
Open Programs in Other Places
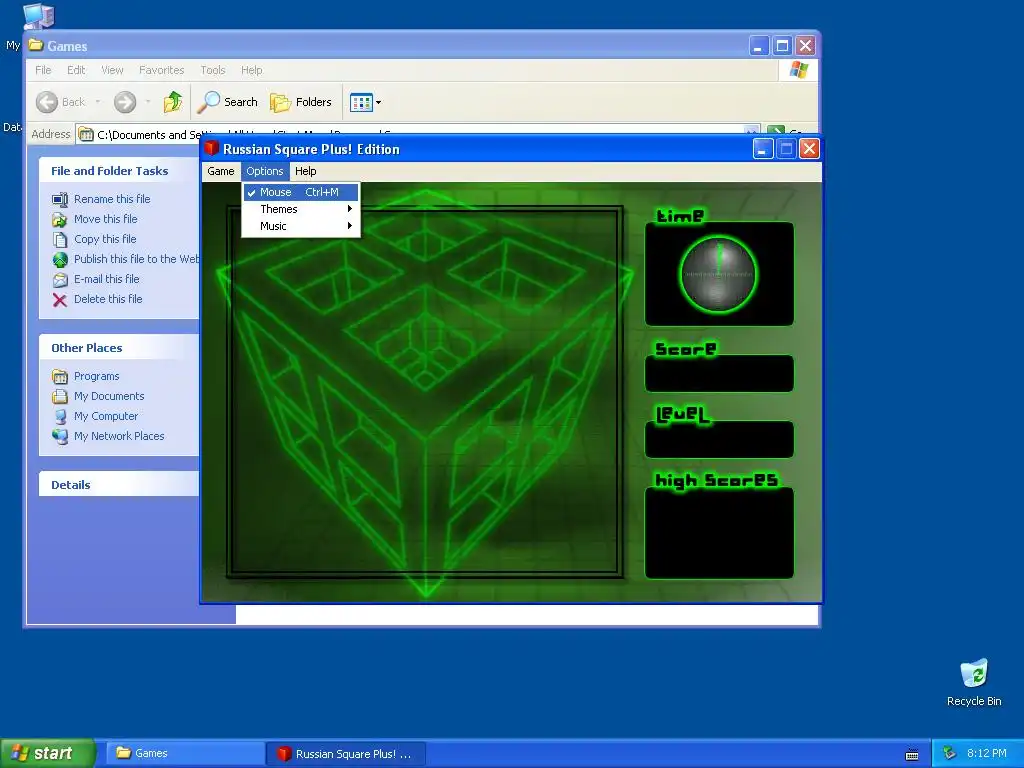pos(97,376)
